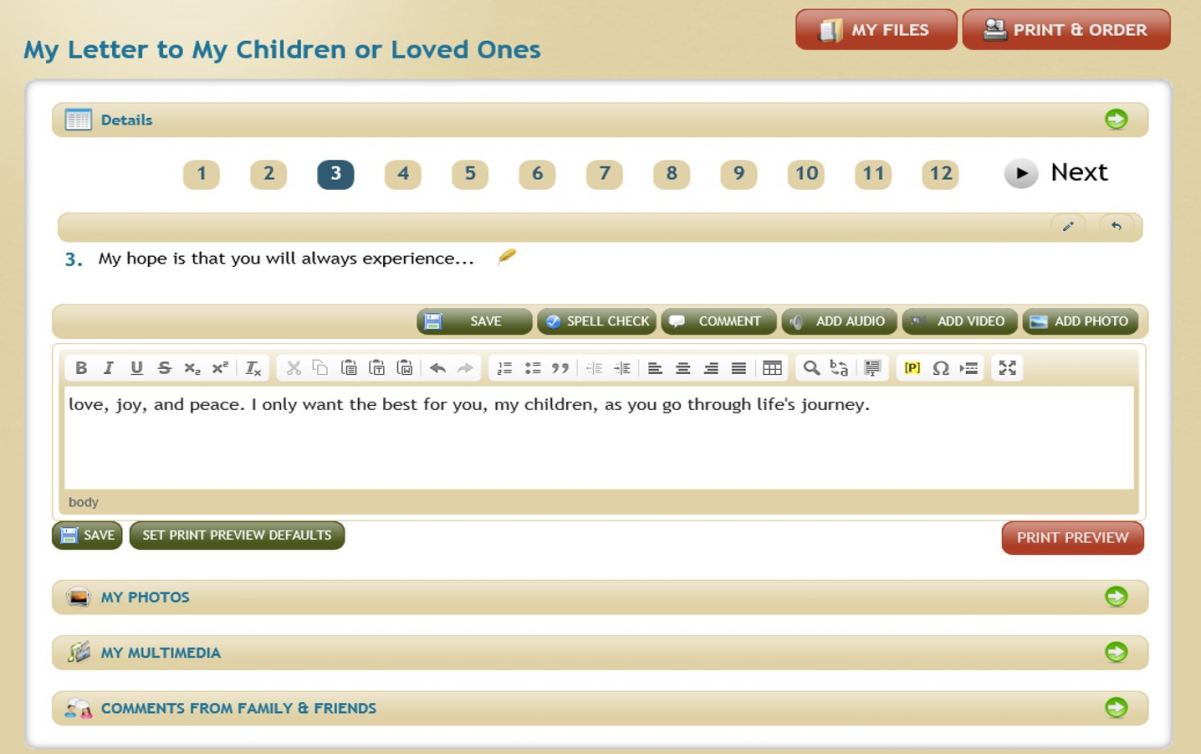Viewport: 1201px width, 754px height.
Task: Open the Print Preview
Action: point(1072,537)
